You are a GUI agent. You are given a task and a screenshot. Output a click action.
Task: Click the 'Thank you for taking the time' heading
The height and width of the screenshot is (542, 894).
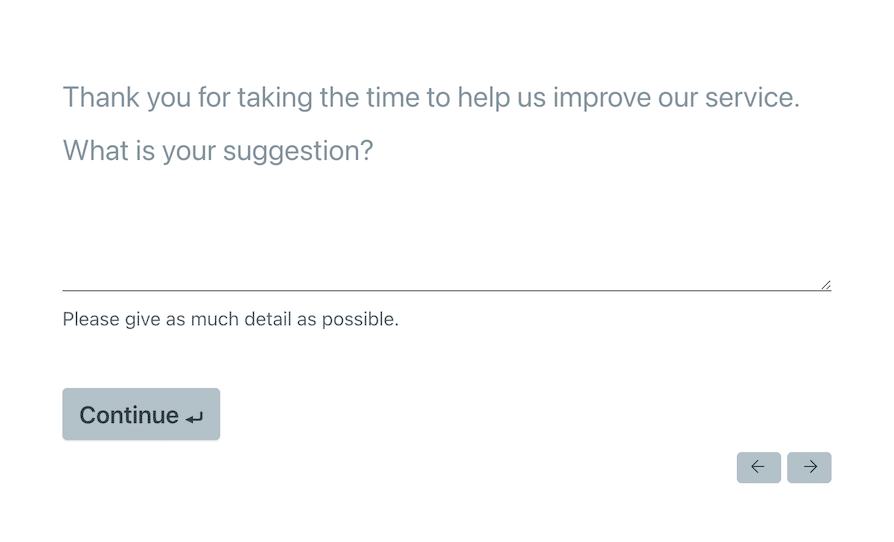tap(431, 97)
